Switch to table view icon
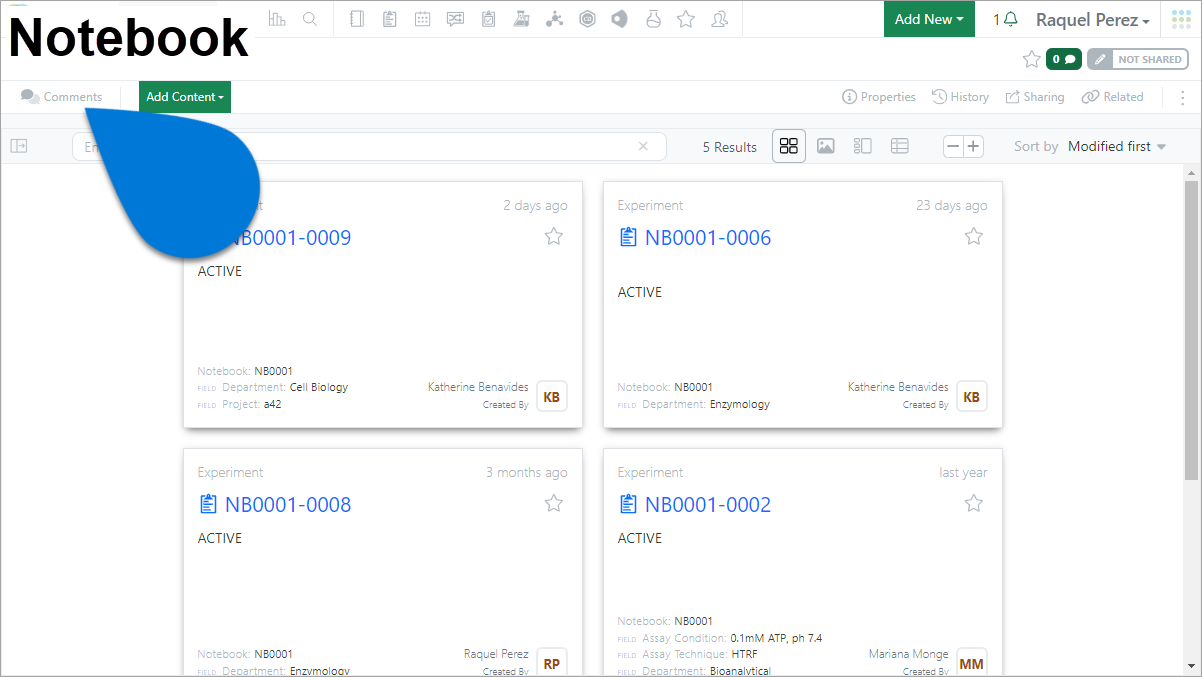 (x=900, y=146)
